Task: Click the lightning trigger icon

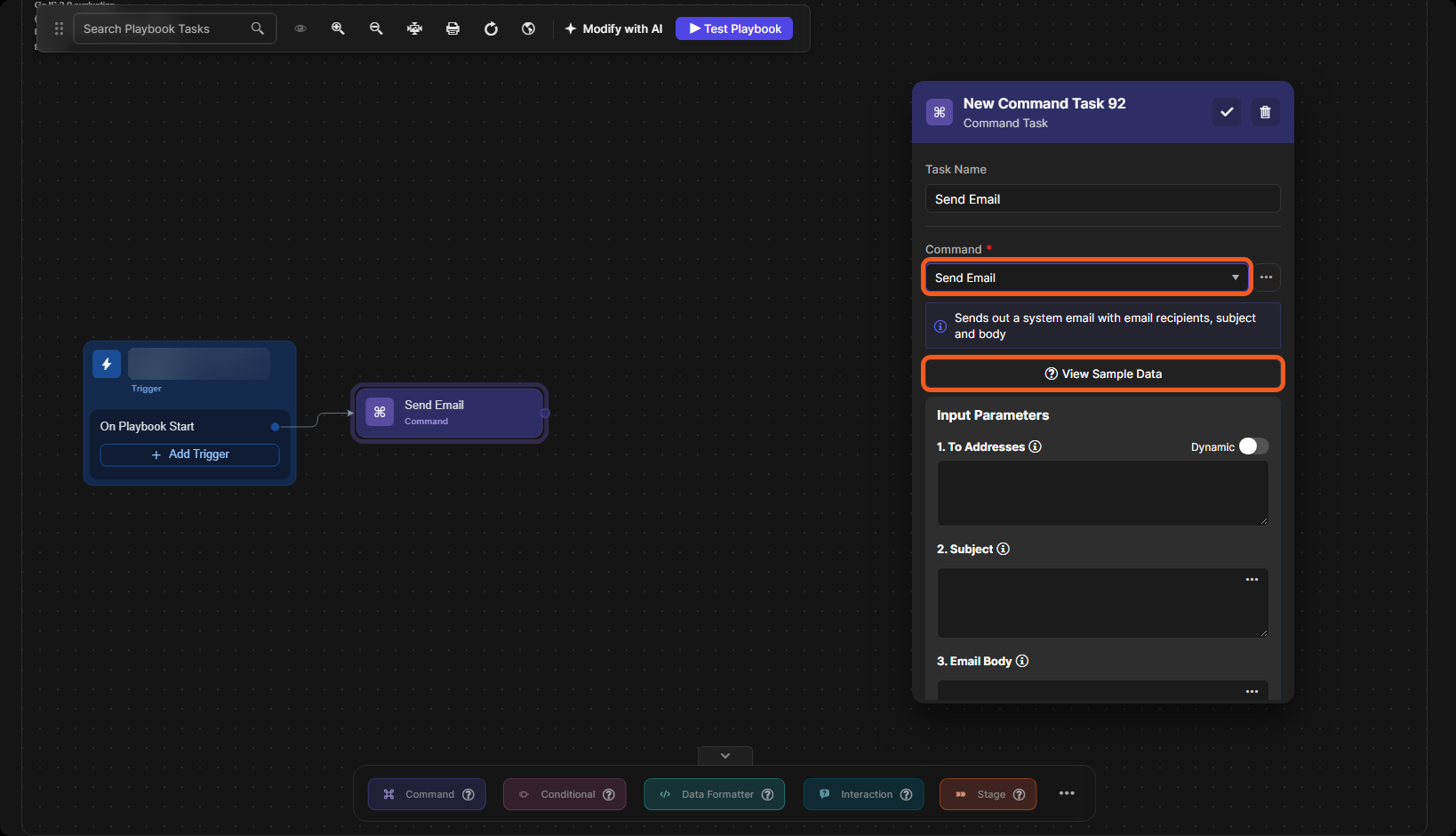Action: pyautogui.click(x=107, y=364)
